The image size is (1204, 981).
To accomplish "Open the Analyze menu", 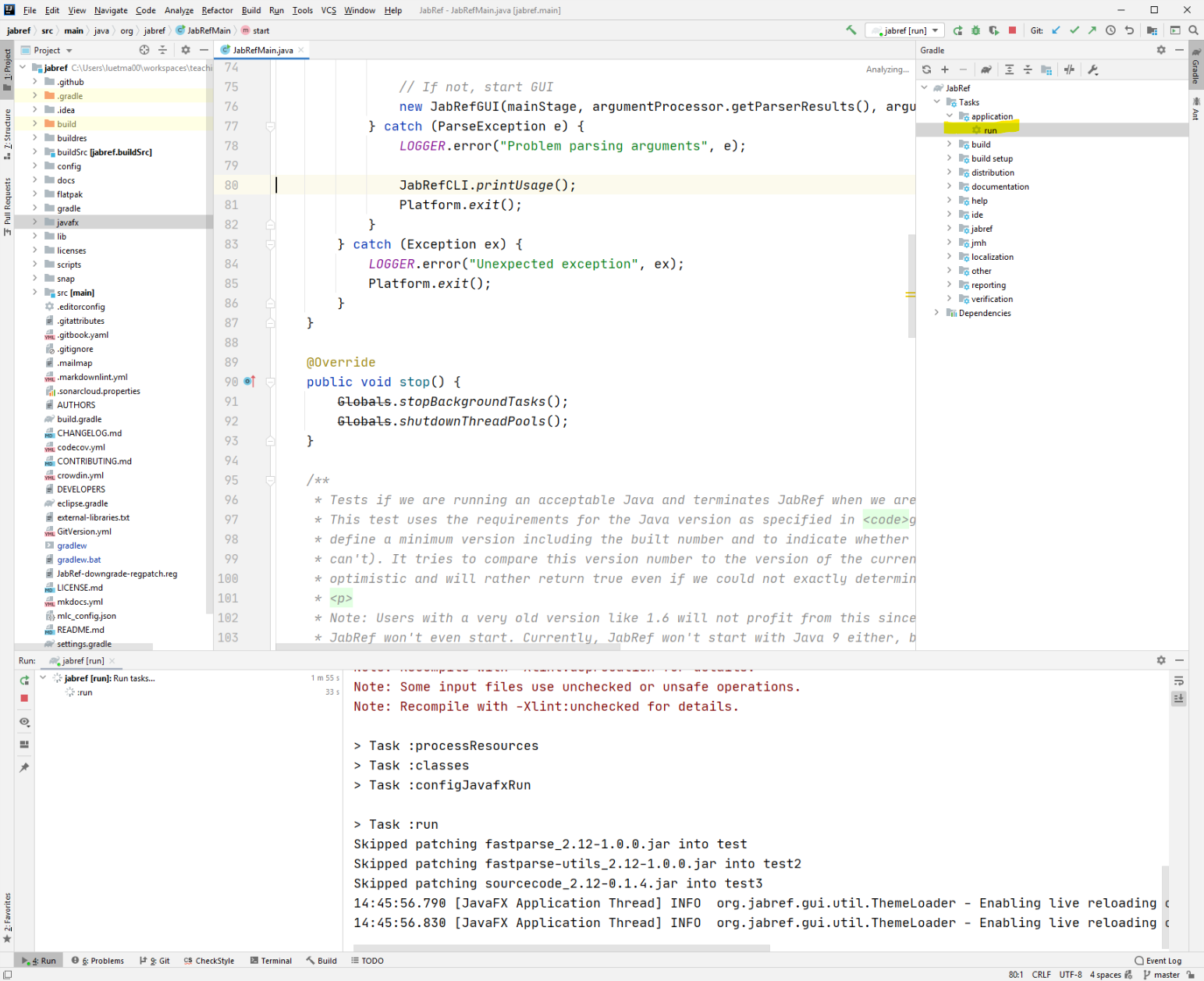I will (179, 10).
